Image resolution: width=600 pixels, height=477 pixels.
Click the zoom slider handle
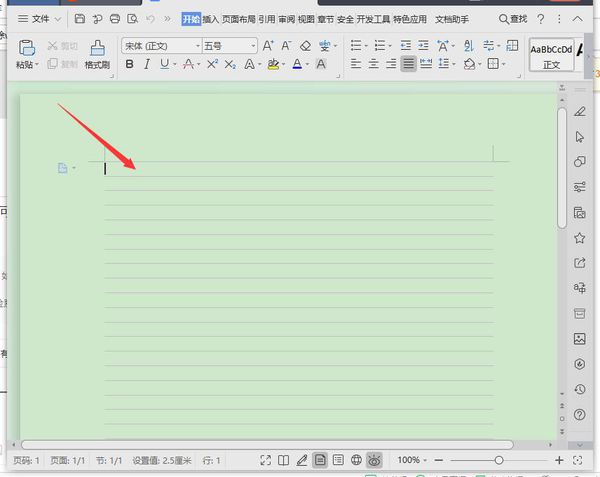point(499,460)
